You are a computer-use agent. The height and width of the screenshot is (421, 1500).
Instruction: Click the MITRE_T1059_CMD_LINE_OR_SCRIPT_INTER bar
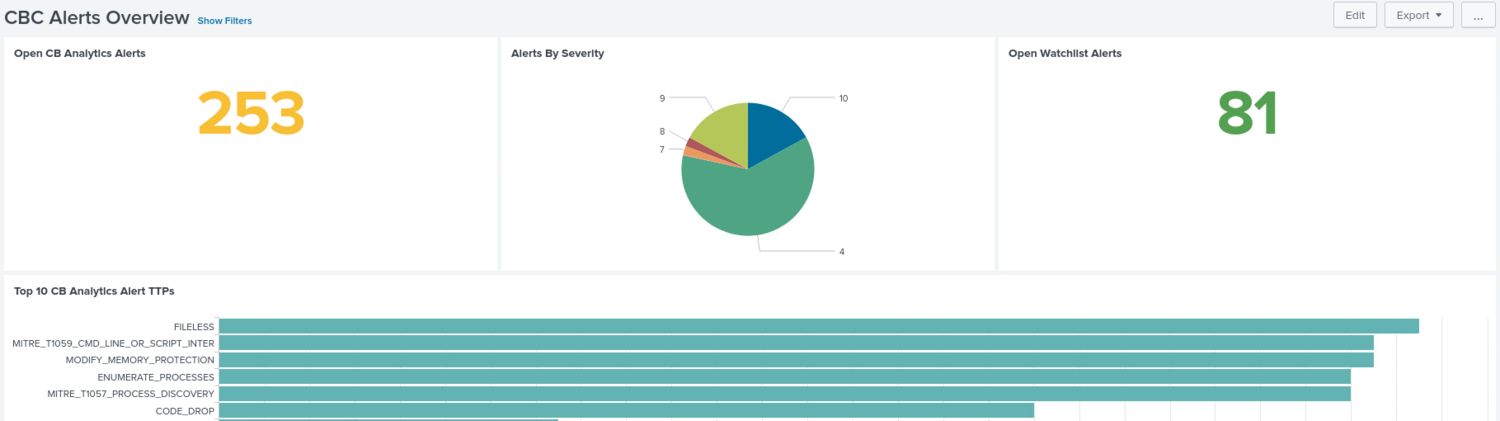tap(796, 343)
